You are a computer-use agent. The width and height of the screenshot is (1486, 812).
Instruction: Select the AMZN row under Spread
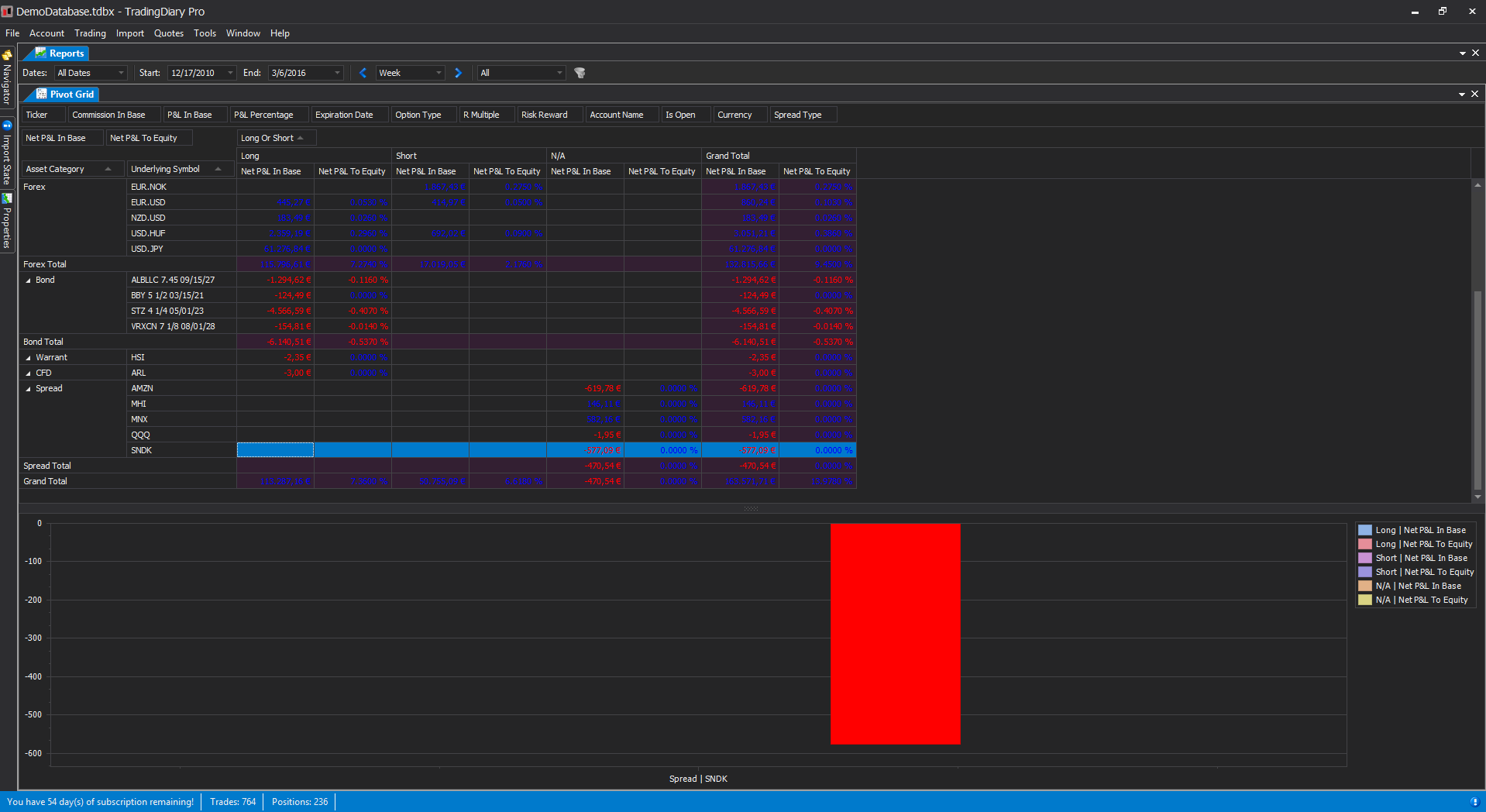tap(181, 388)
